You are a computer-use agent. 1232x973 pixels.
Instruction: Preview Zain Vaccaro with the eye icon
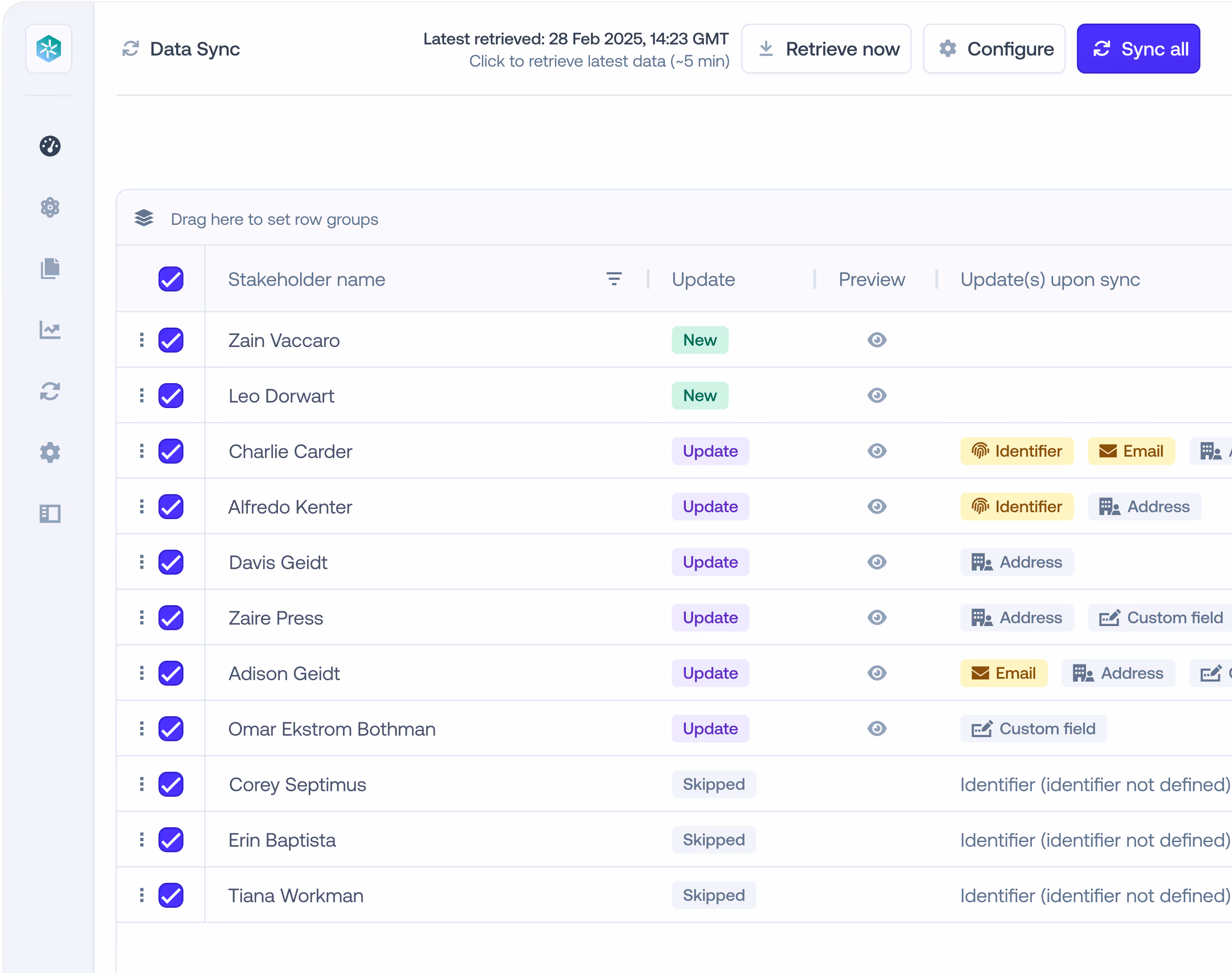(x=877, y=340)
